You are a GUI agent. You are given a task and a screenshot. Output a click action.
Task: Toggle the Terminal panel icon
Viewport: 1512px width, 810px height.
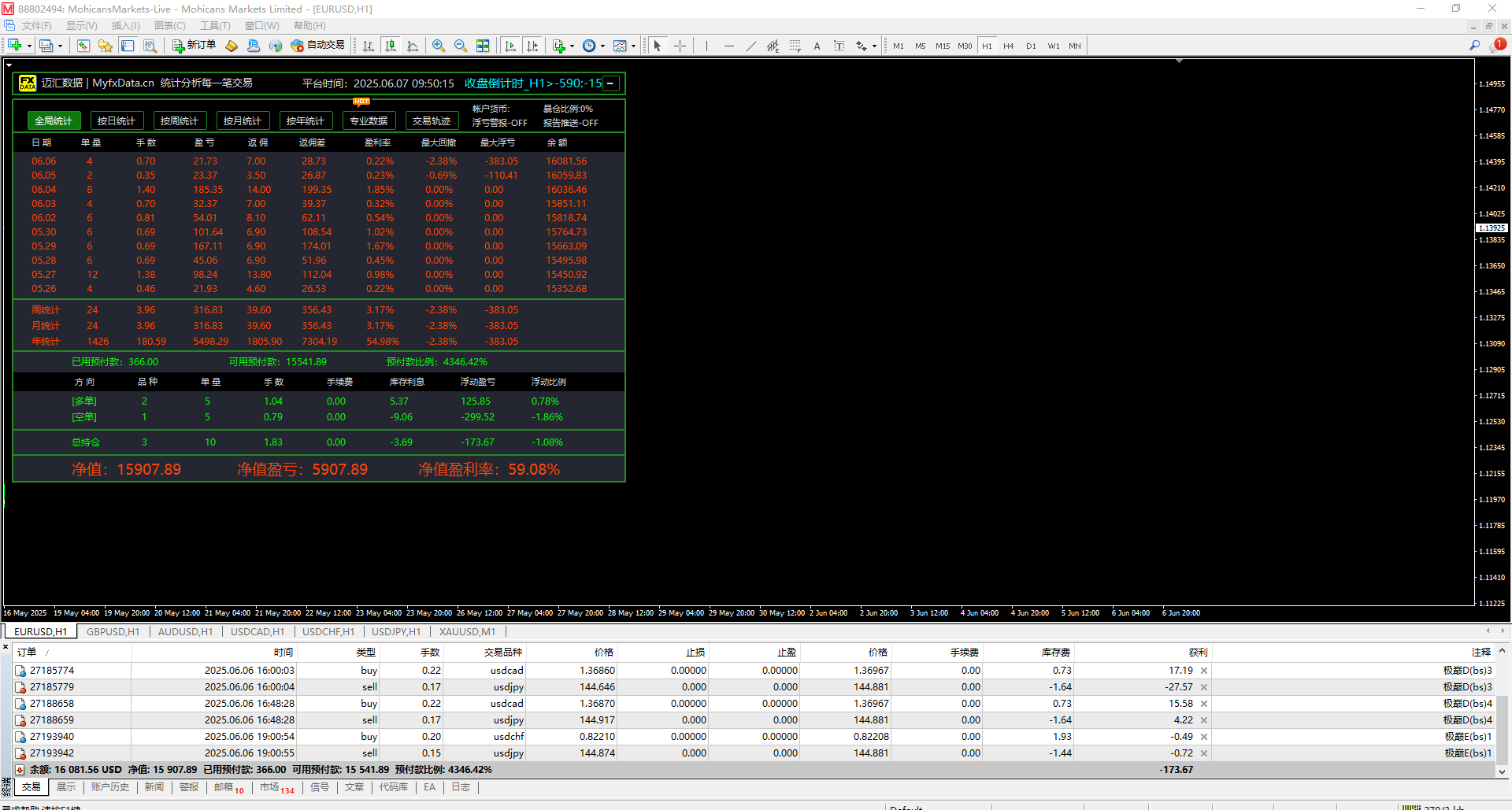[128, 46]
